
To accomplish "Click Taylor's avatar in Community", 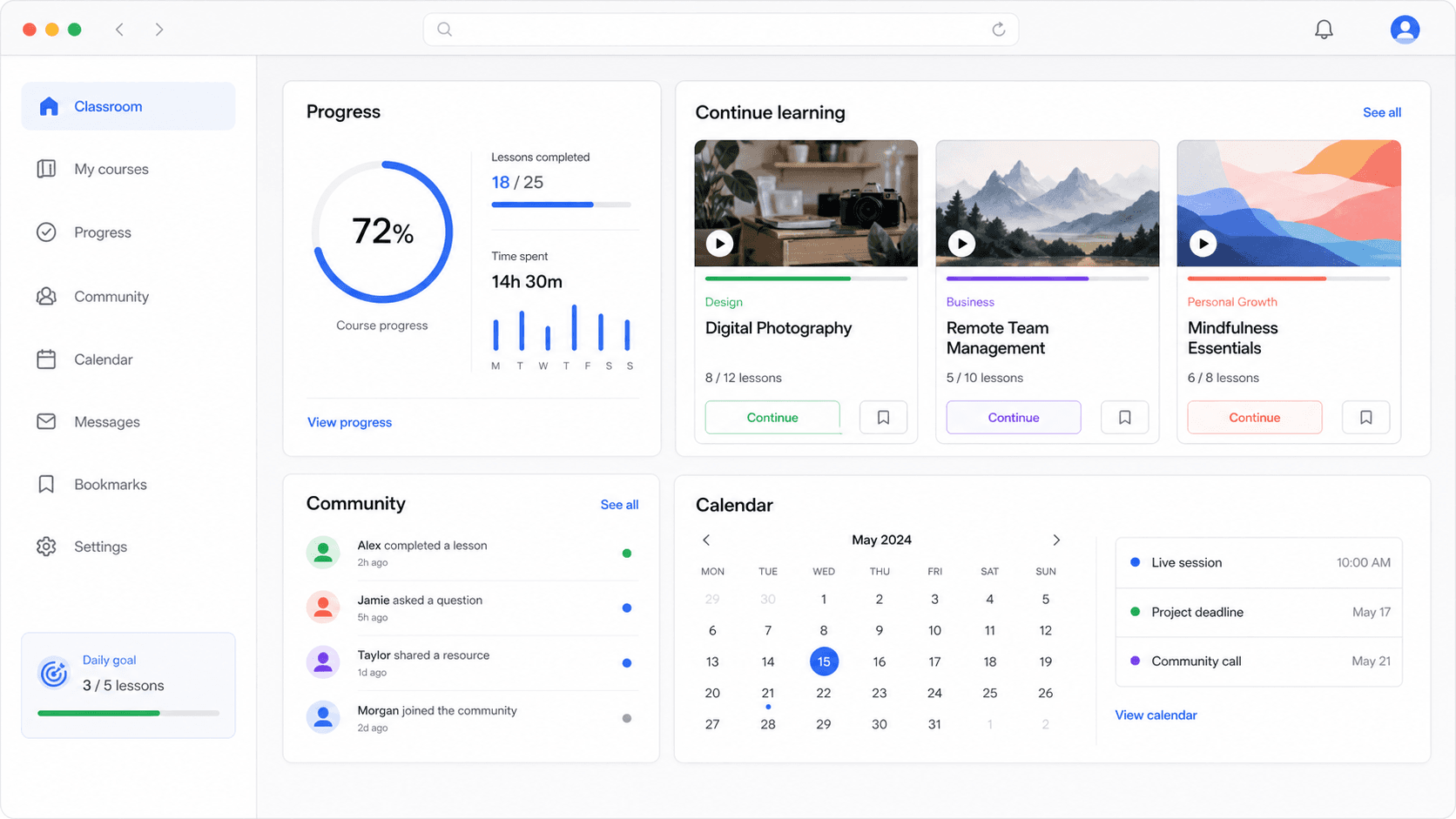I will (323, 662).
